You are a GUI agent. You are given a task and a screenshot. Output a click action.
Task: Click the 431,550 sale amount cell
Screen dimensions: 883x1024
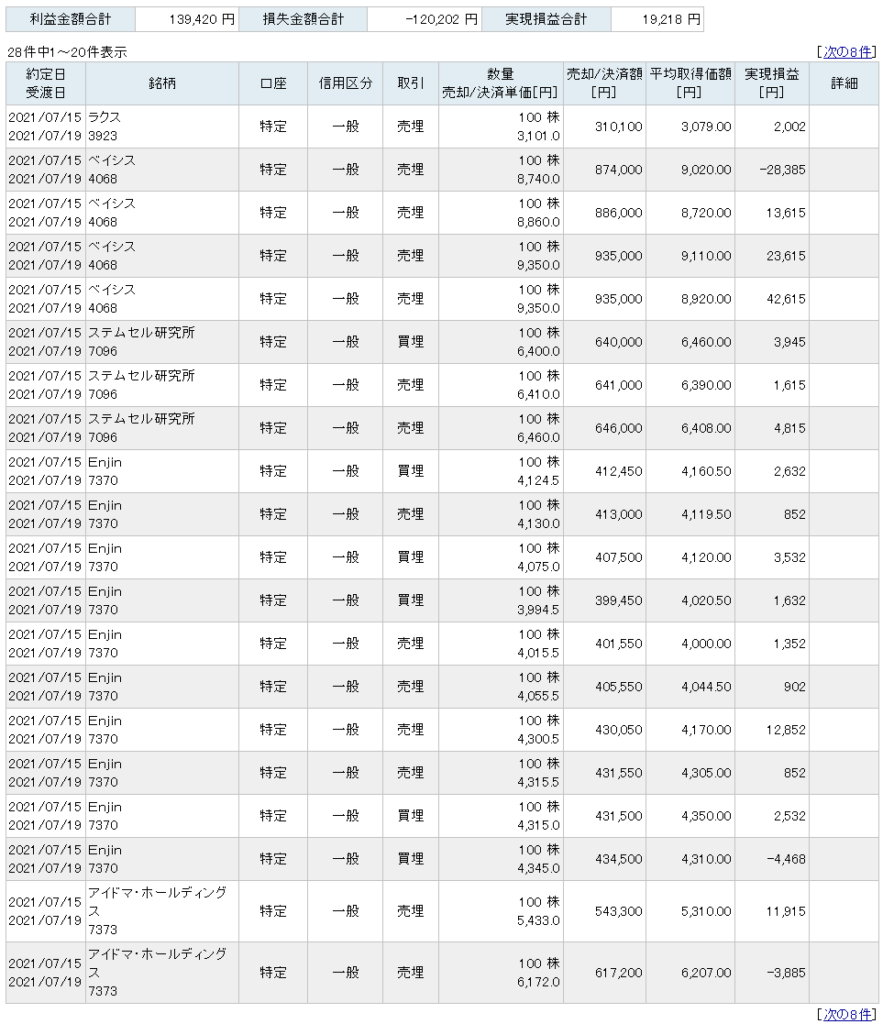click(x=604, y=773)
